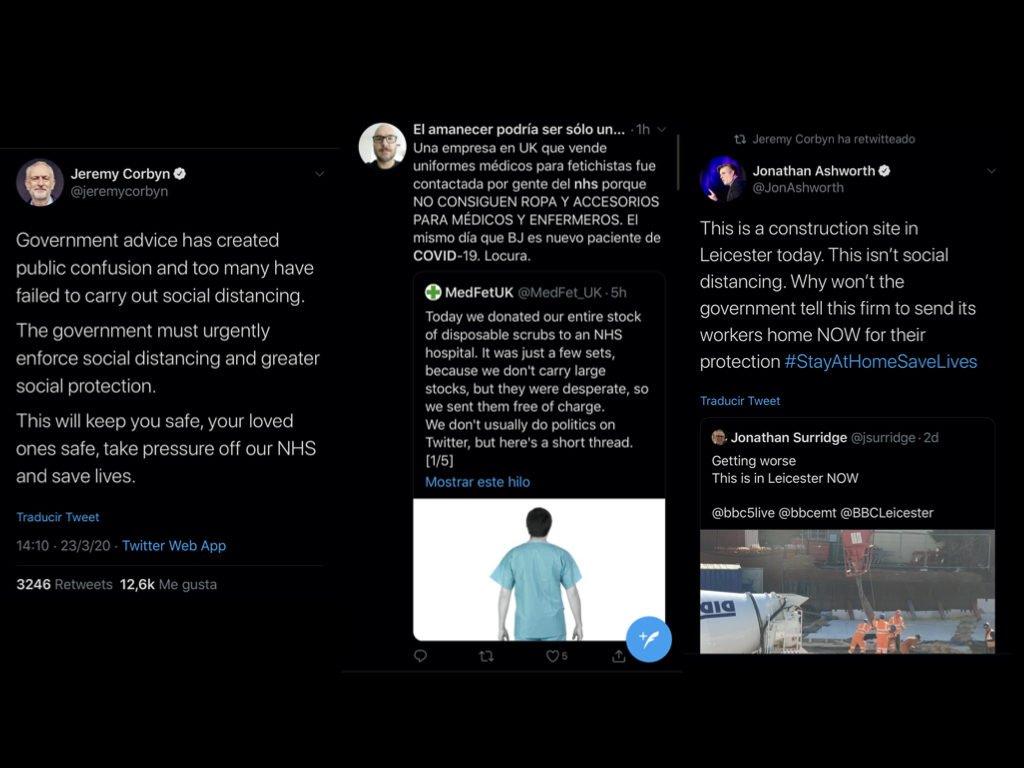The height and width of the screenshot is (768, 1024).
Task: Click the bald man's avatar in middle tweet
Action: coord(383,146)
